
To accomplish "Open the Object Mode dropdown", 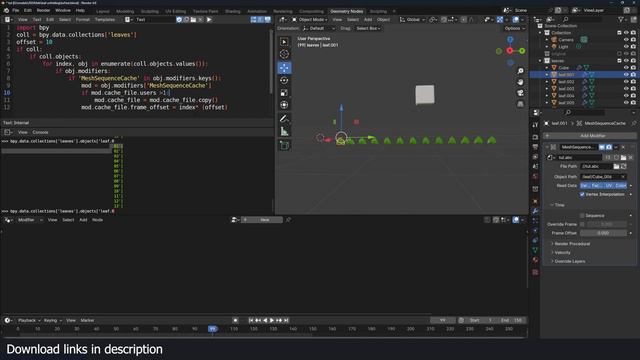I will point(310,20).
